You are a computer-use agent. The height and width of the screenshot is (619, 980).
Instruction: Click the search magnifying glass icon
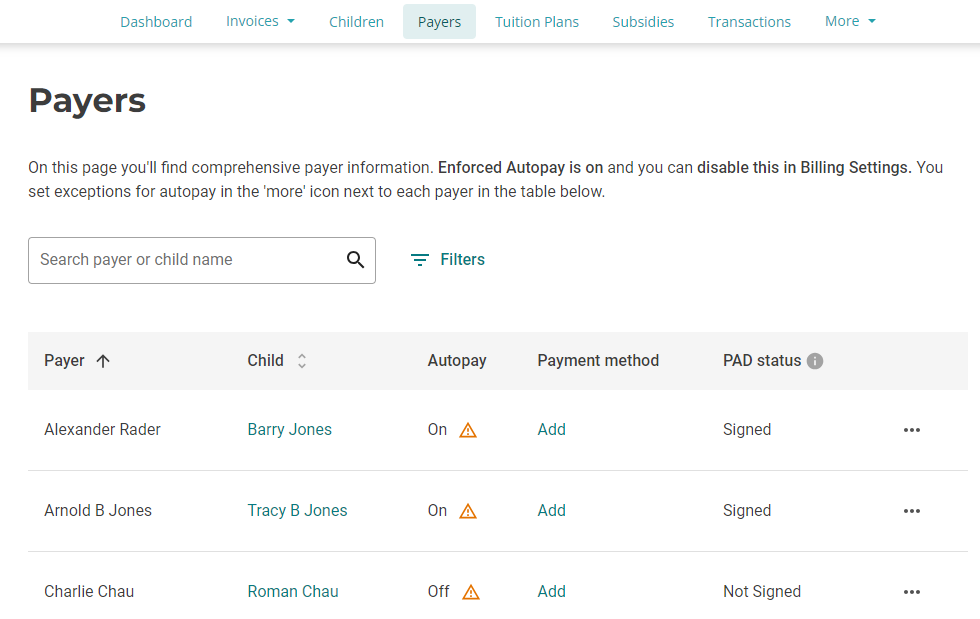tap(356, 259)
